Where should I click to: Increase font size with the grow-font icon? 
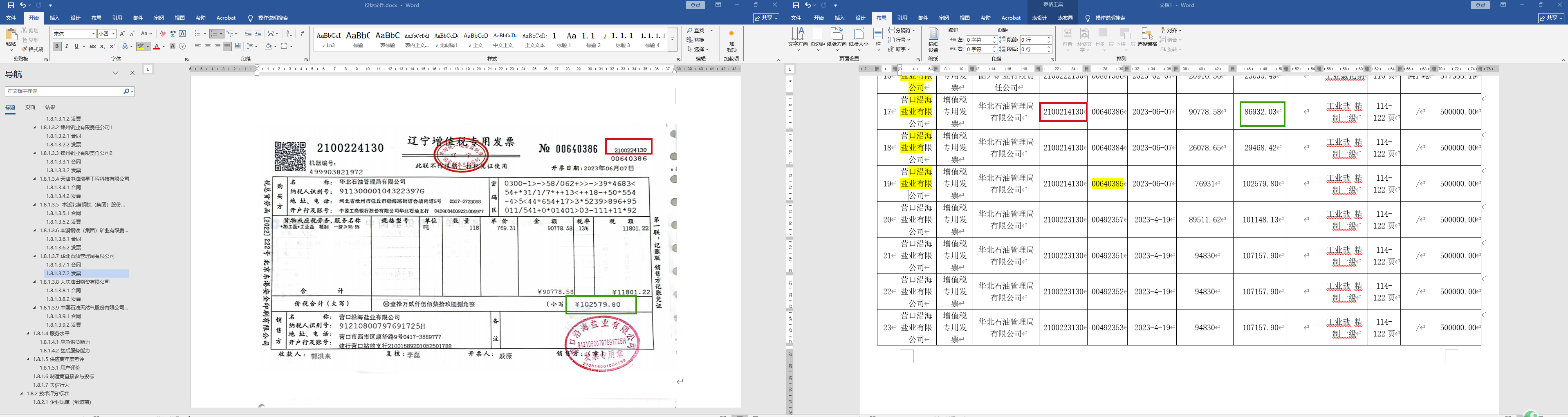tap(122, 34)
